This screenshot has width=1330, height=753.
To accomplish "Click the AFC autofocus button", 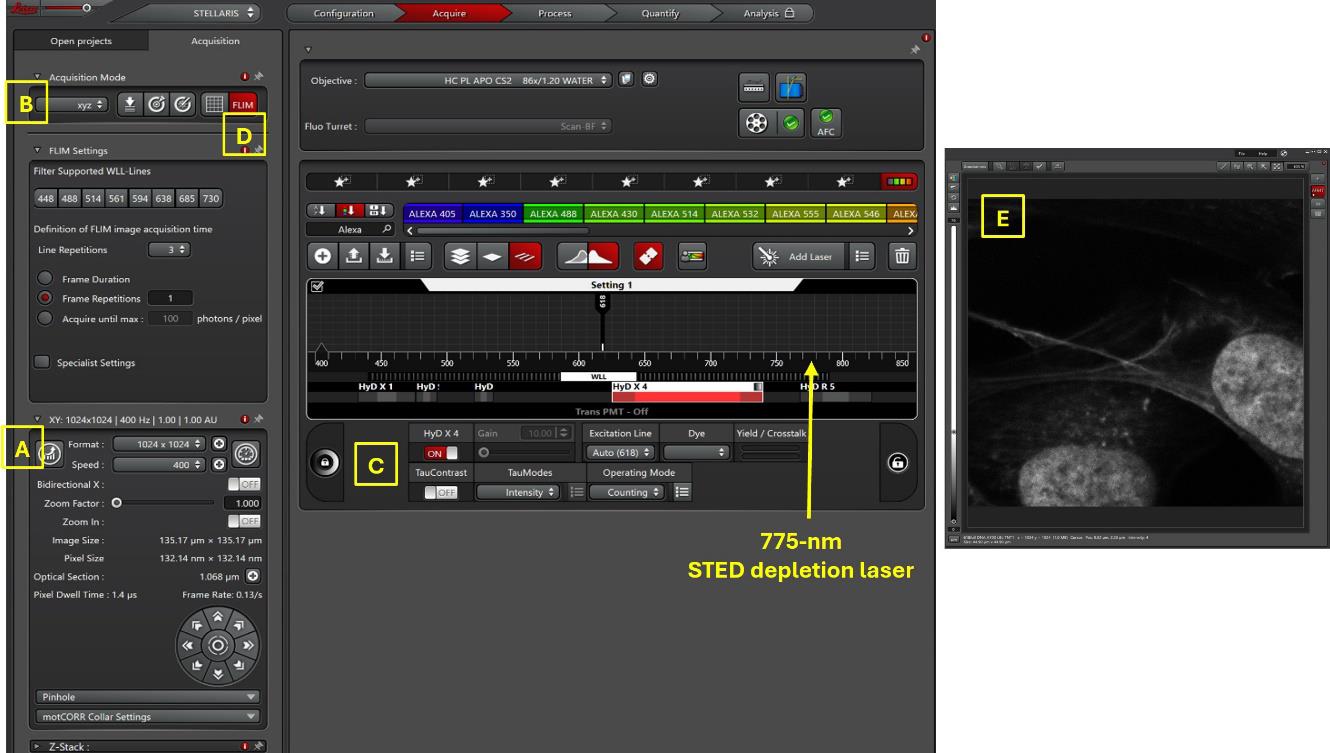I will pos(825,122).
